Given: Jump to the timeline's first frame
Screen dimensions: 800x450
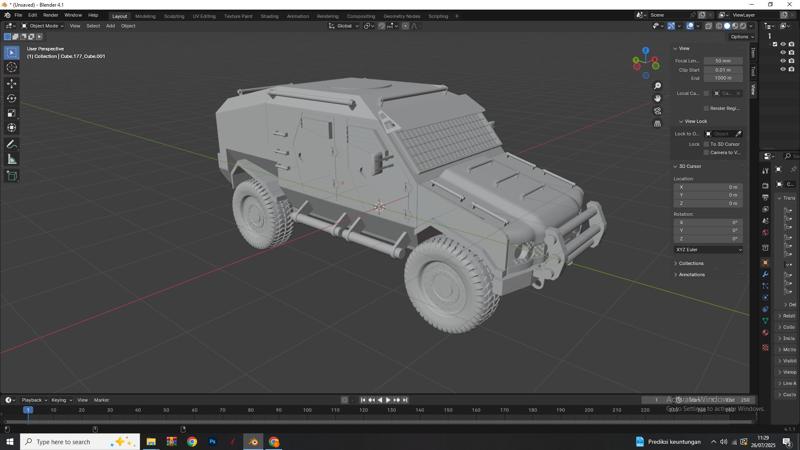Looking at the screenshot, I should [x=363, y=400].
